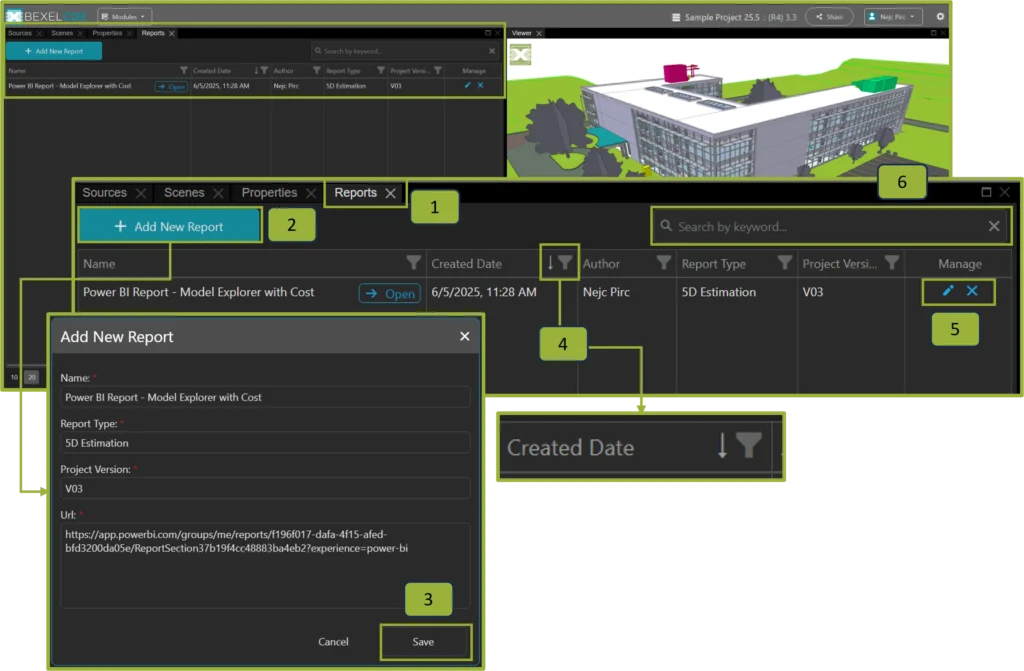Select page size 20 in the small top window

[x=31, y=377]
